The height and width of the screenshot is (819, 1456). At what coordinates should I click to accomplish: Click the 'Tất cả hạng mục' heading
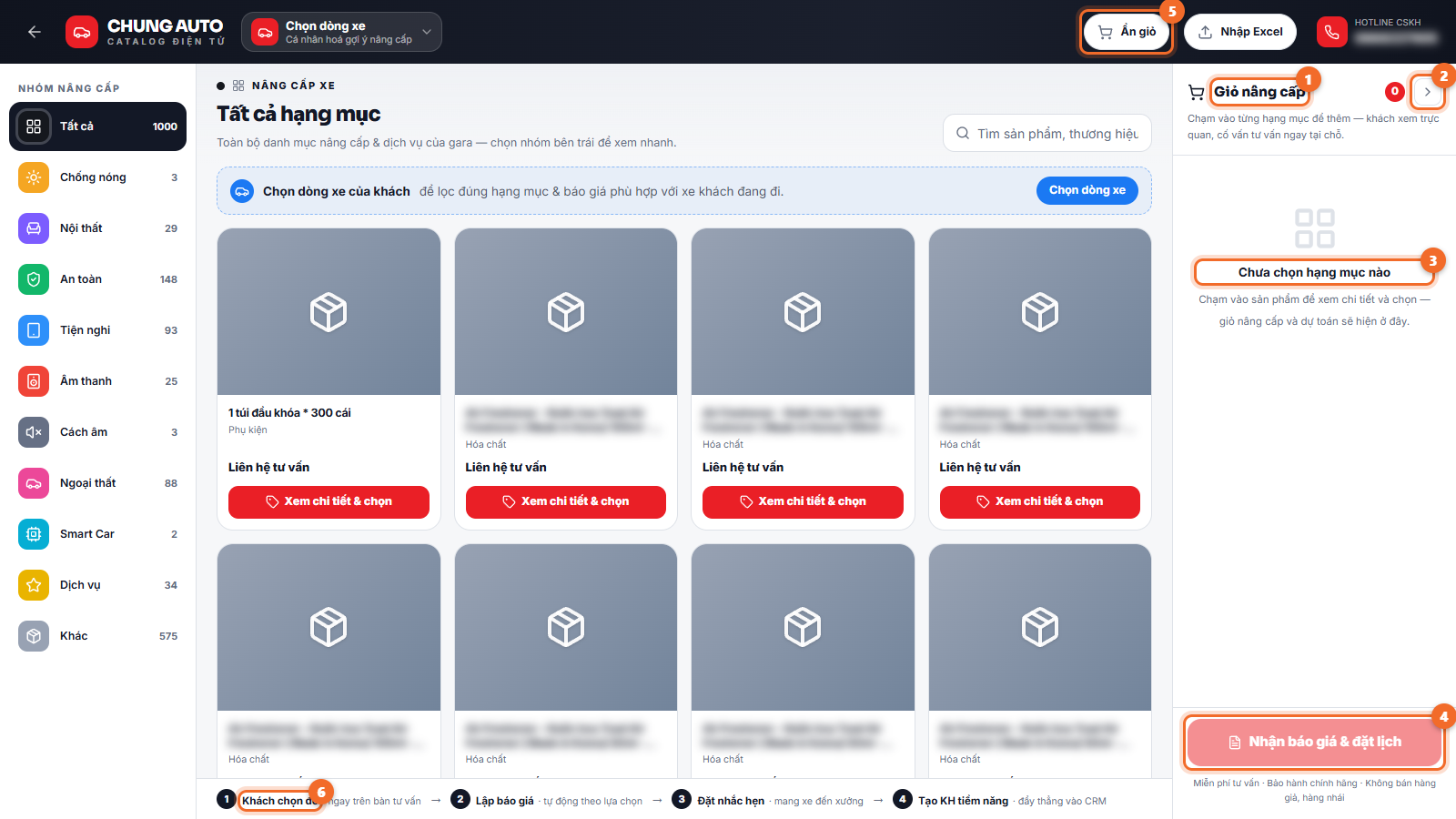tap(298, 114)
